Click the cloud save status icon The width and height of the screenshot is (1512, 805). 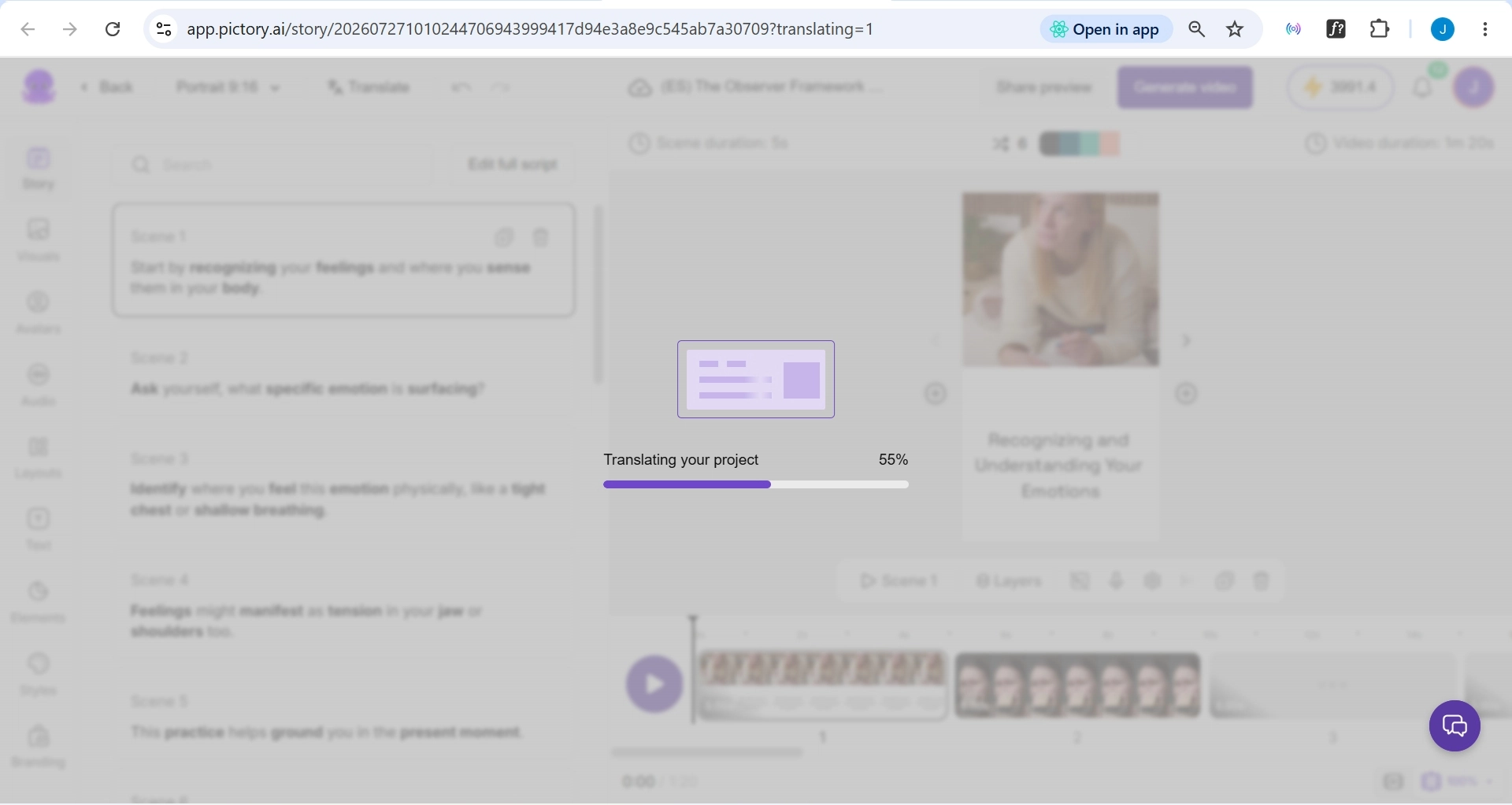click(639, 87)
